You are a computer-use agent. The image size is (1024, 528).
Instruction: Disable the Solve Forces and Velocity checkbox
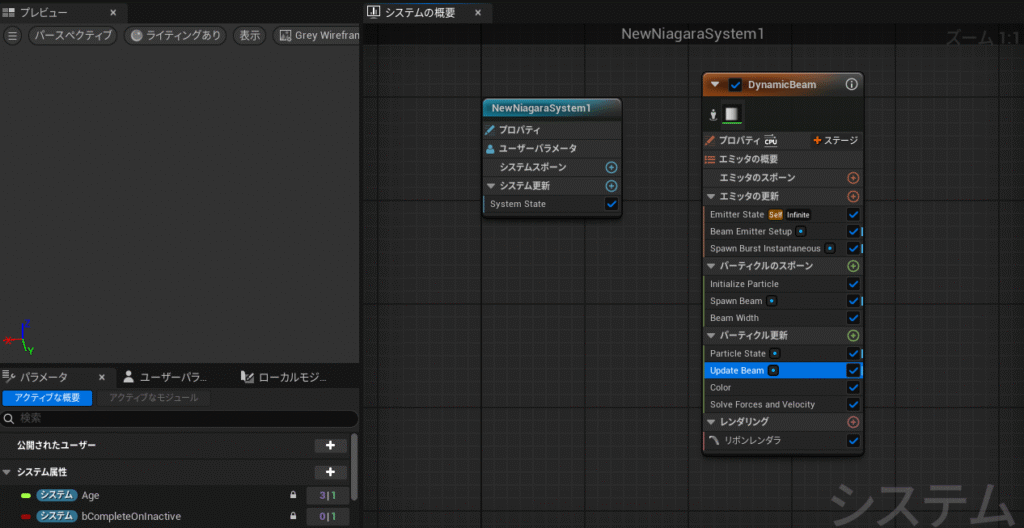[x=853, y=404]
